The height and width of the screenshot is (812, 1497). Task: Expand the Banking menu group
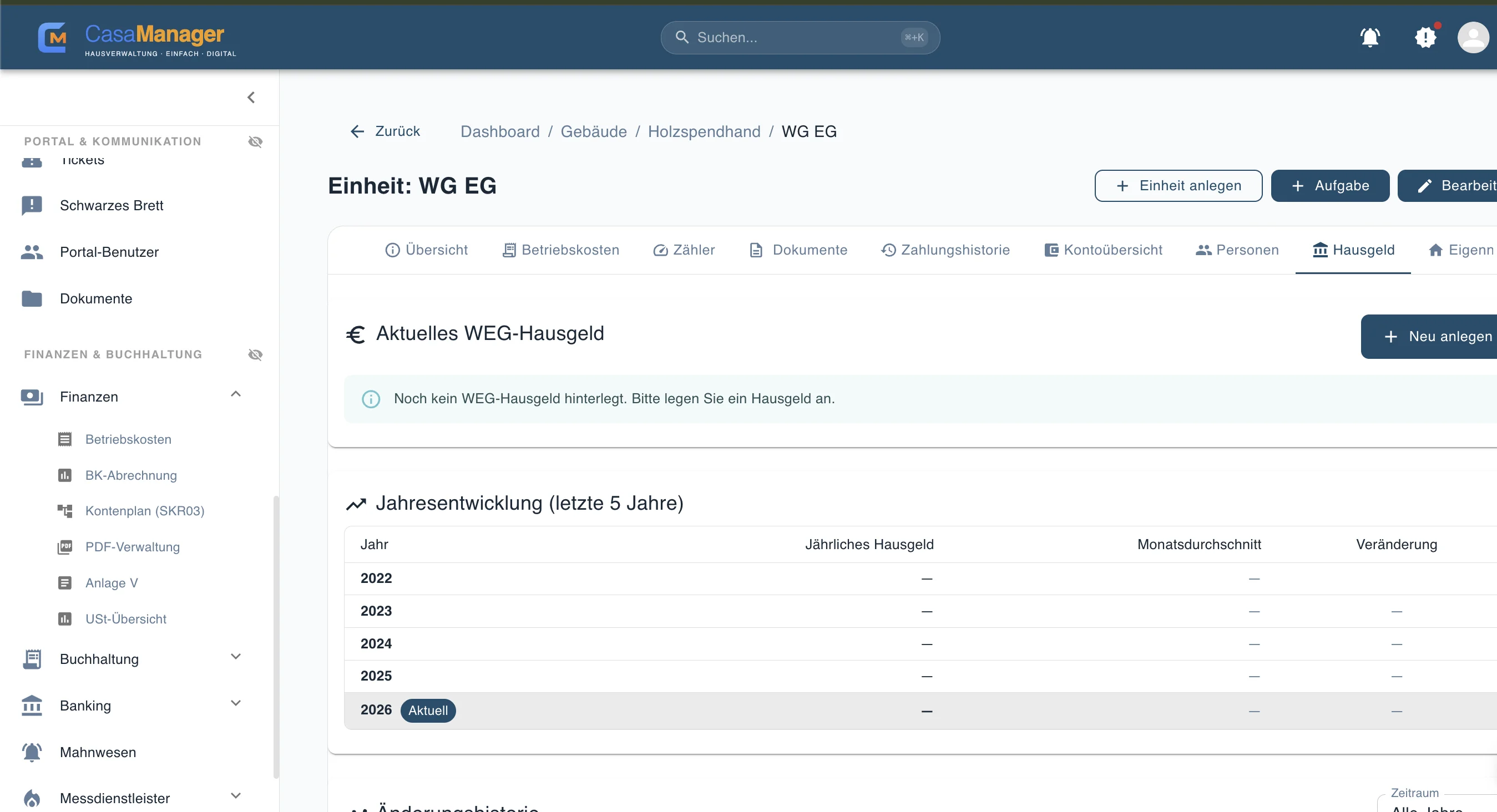click(235, 703)
